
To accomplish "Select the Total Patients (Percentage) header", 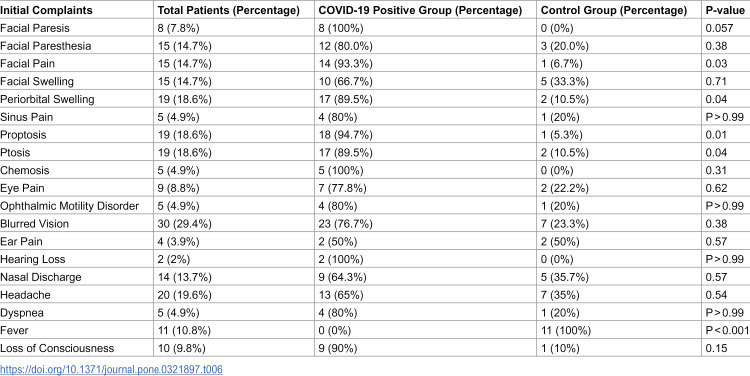I will point(229,10).
